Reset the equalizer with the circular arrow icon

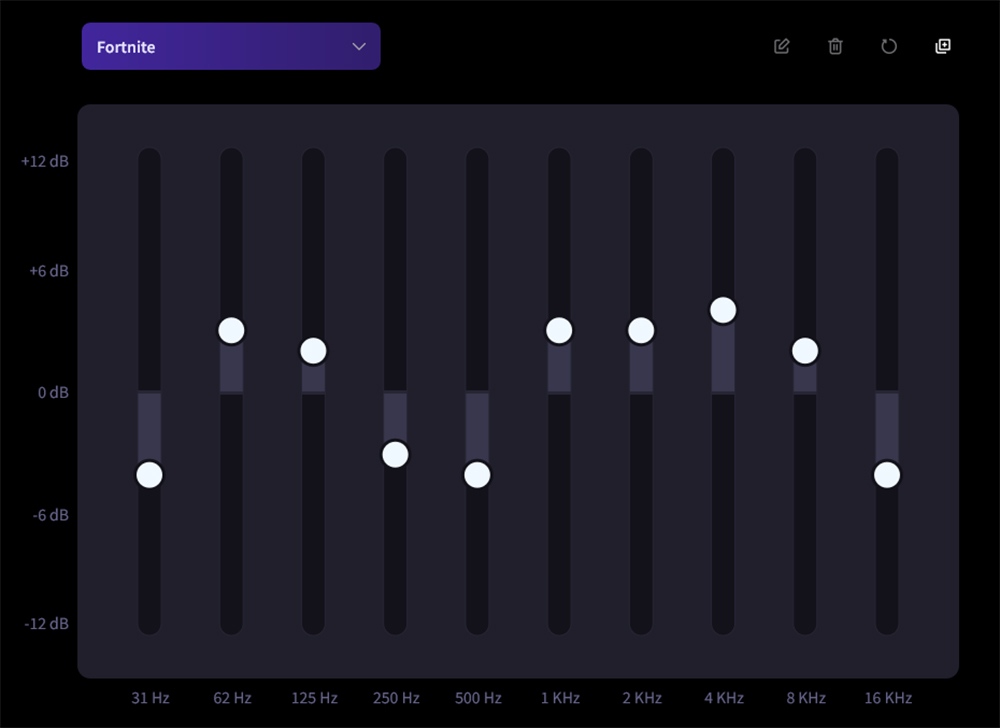(889, 46)
